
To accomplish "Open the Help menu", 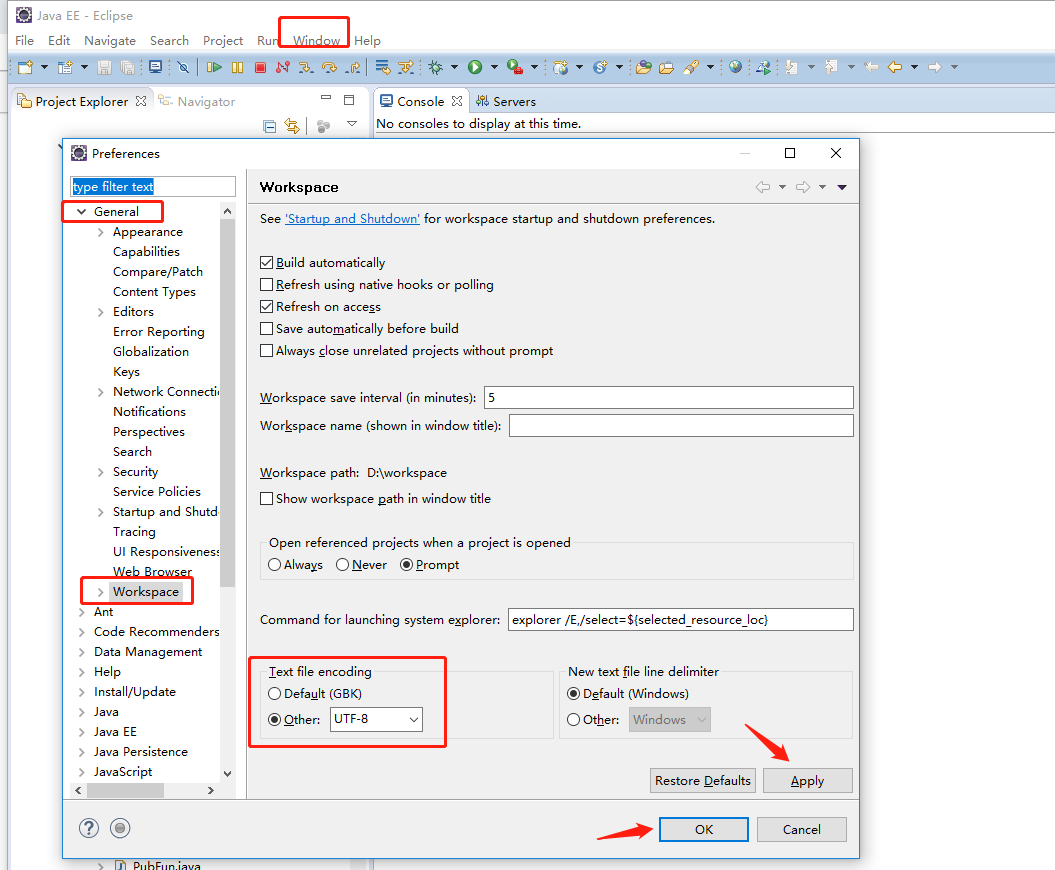I will (367, 40).
